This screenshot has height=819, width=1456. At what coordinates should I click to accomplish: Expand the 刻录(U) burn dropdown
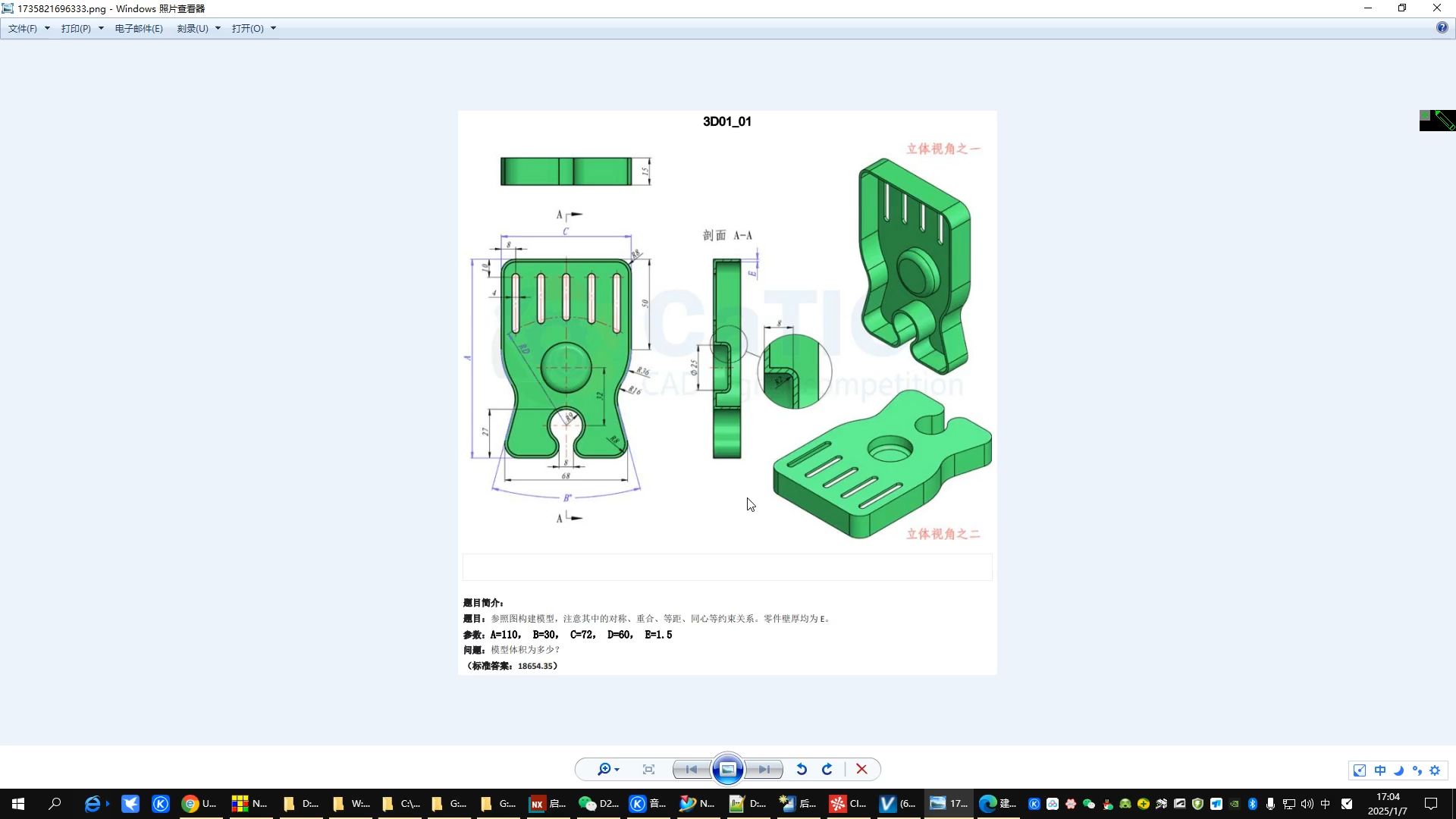[x=218, y=28]
